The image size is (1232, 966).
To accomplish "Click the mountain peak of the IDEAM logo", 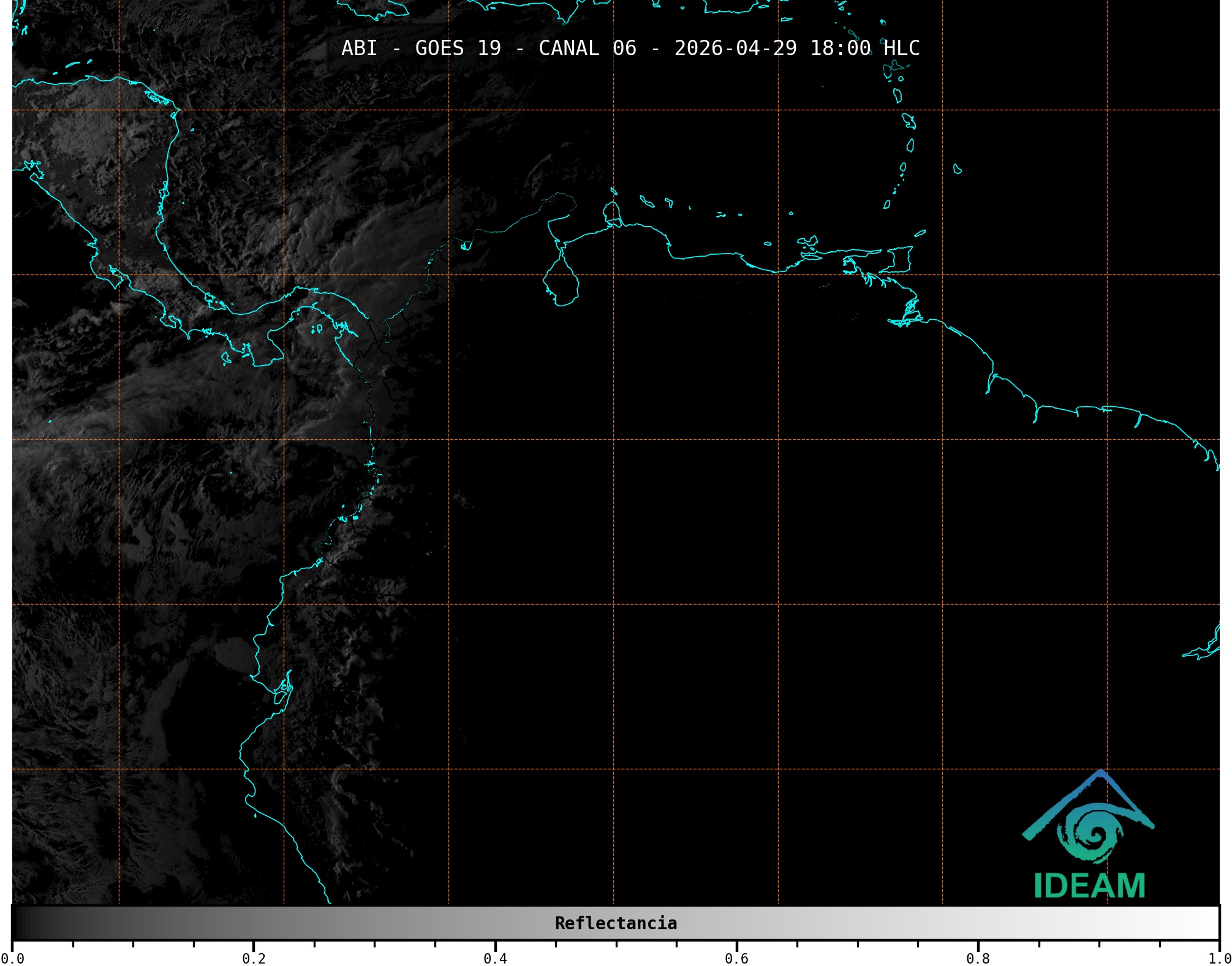I will 1101,774.
